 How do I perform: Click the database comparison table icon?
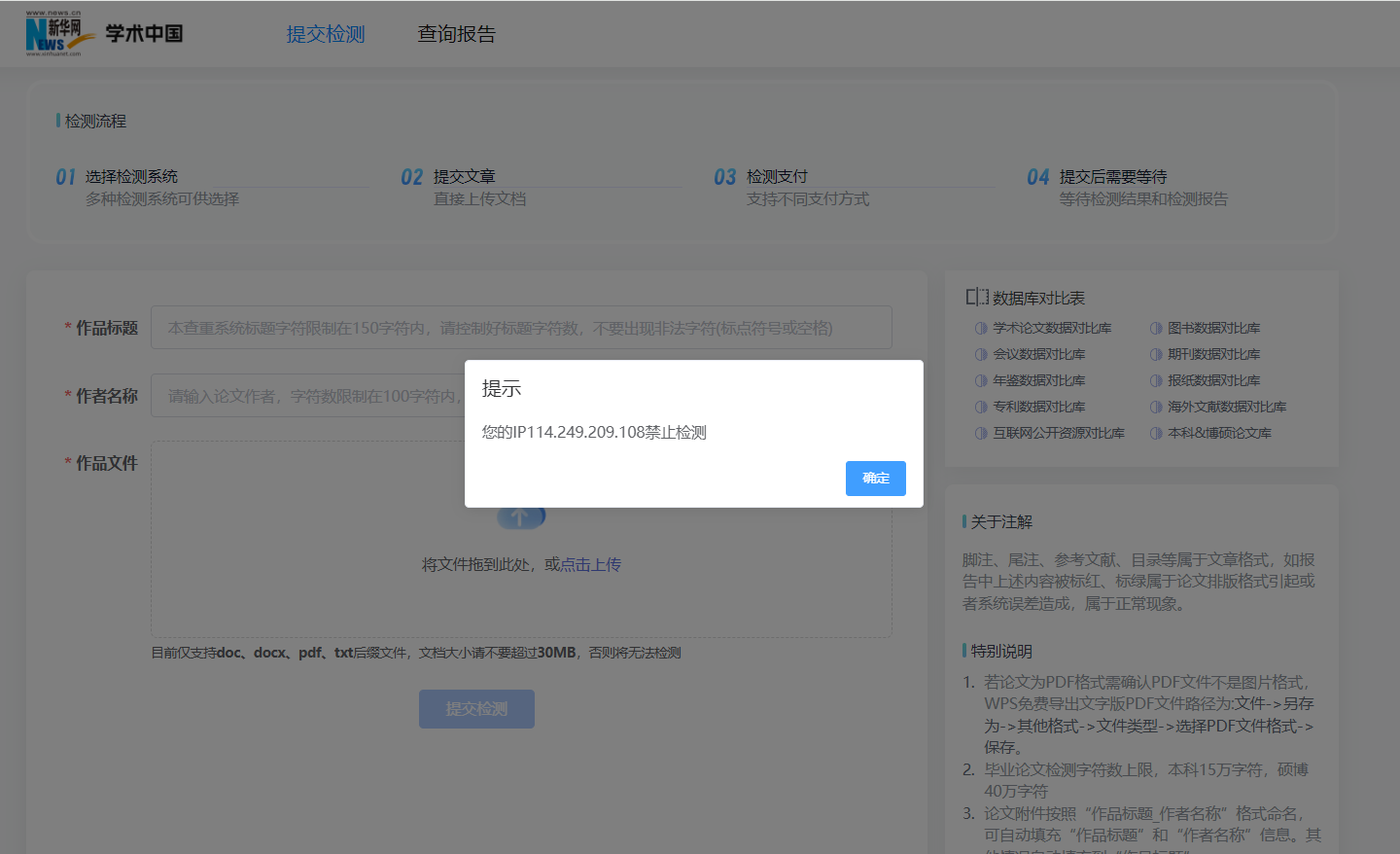pyautogui.click(x=976, y=298)
